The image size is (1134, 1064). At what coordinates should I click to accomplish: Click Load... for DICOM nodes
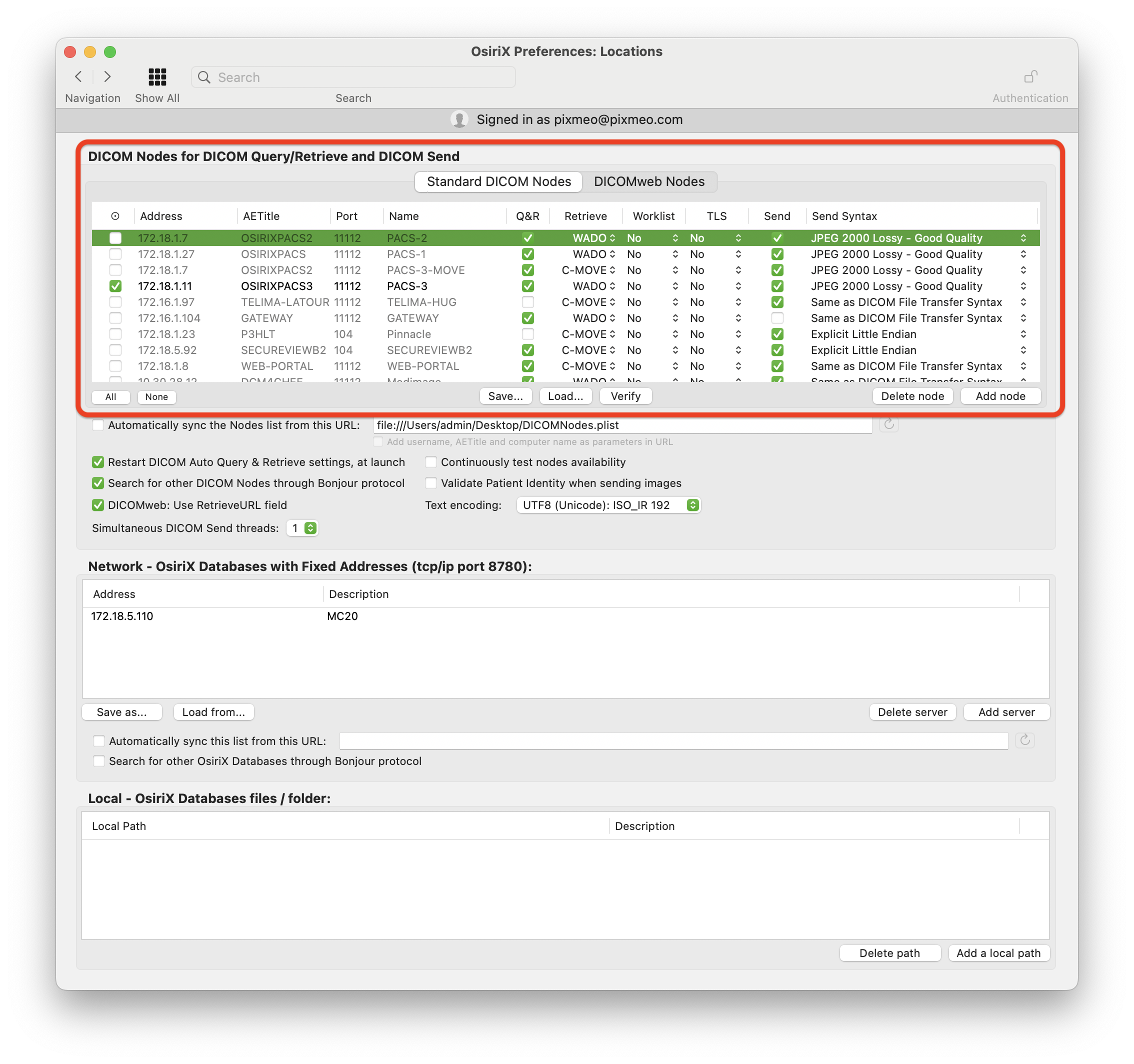pos(565,396)
